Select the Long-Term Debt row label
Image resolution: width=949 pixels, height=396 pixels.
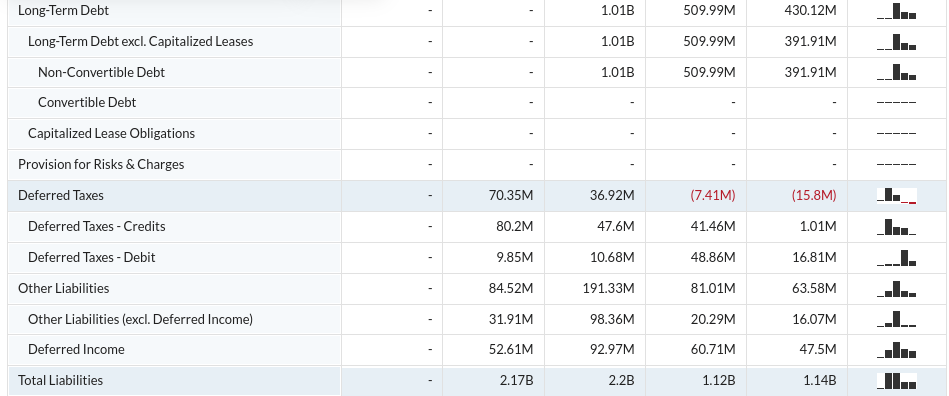[64, 11]
